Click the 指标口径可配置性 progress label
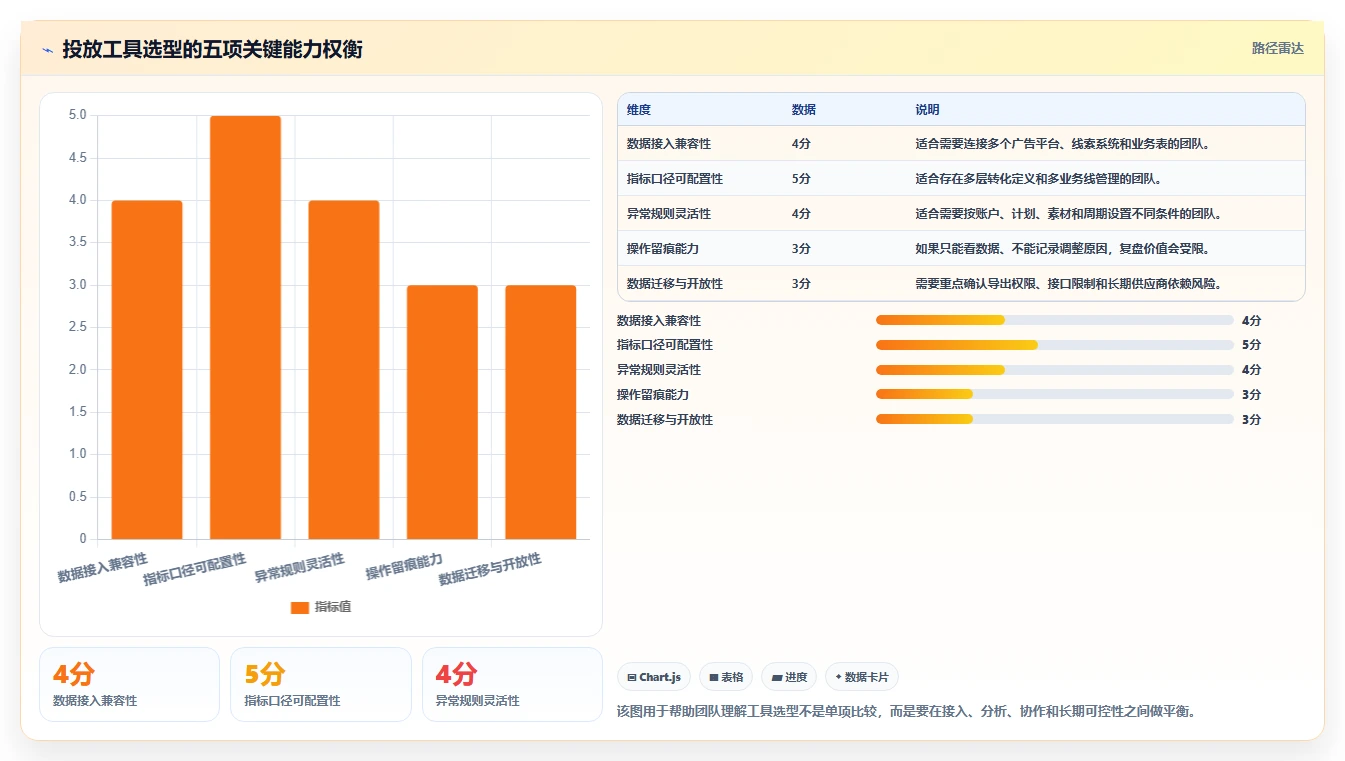 pos(665,345)
